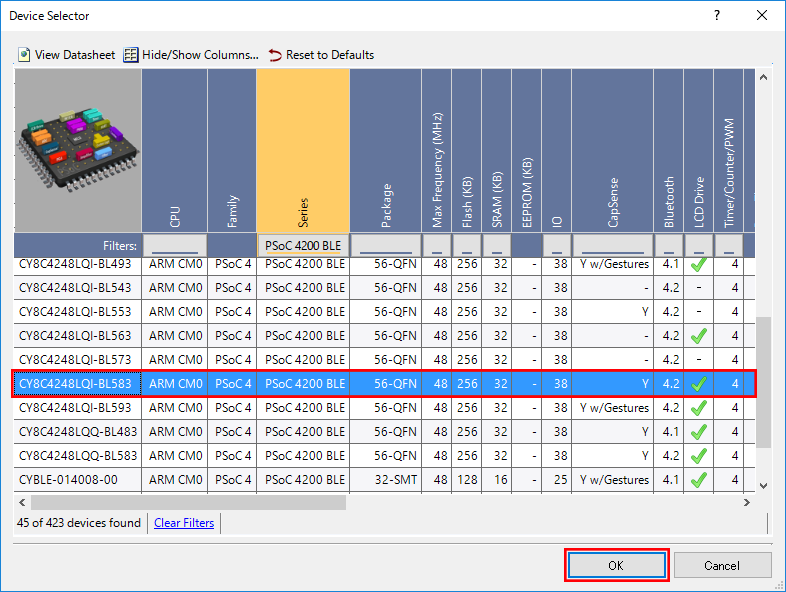This screenshot has height=592, width=786.
Task: Select device CY8C4248LQI-BL563
Action: pyautogui.click(x=384, y=336)
